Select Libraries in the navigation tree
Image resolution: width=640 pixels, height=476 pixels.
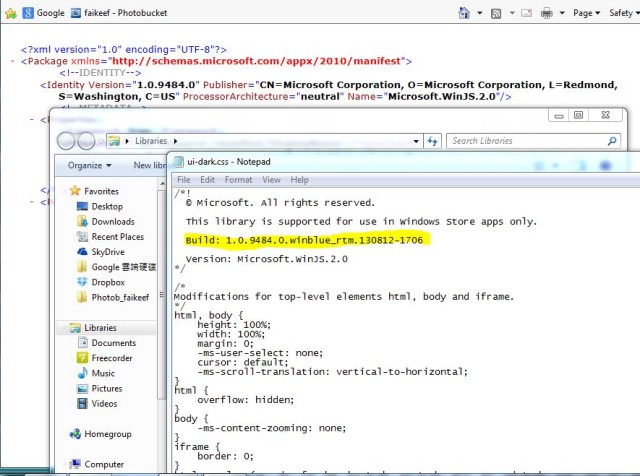tap(100, 328)
